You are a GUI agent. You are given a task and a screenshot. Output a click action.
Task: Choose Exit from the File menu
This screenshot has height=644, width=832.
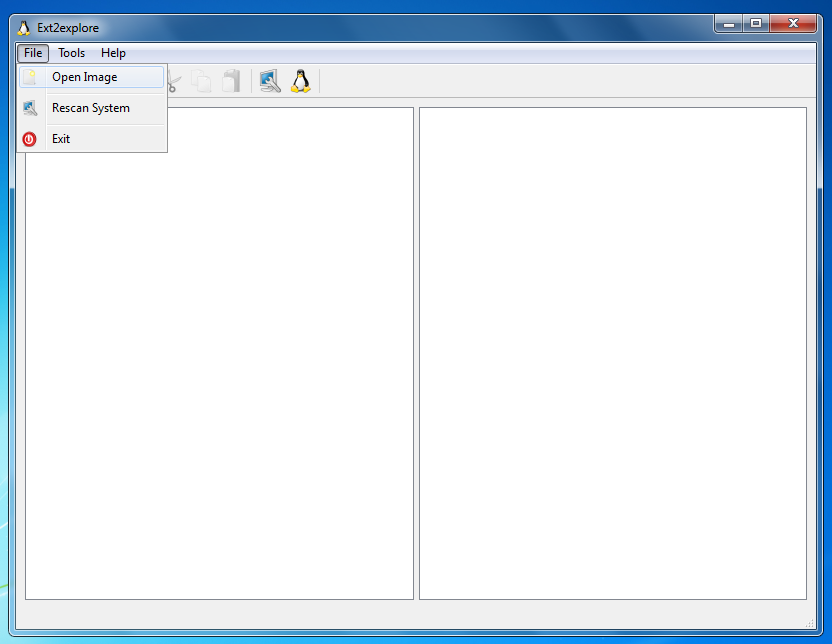[91, 139]
